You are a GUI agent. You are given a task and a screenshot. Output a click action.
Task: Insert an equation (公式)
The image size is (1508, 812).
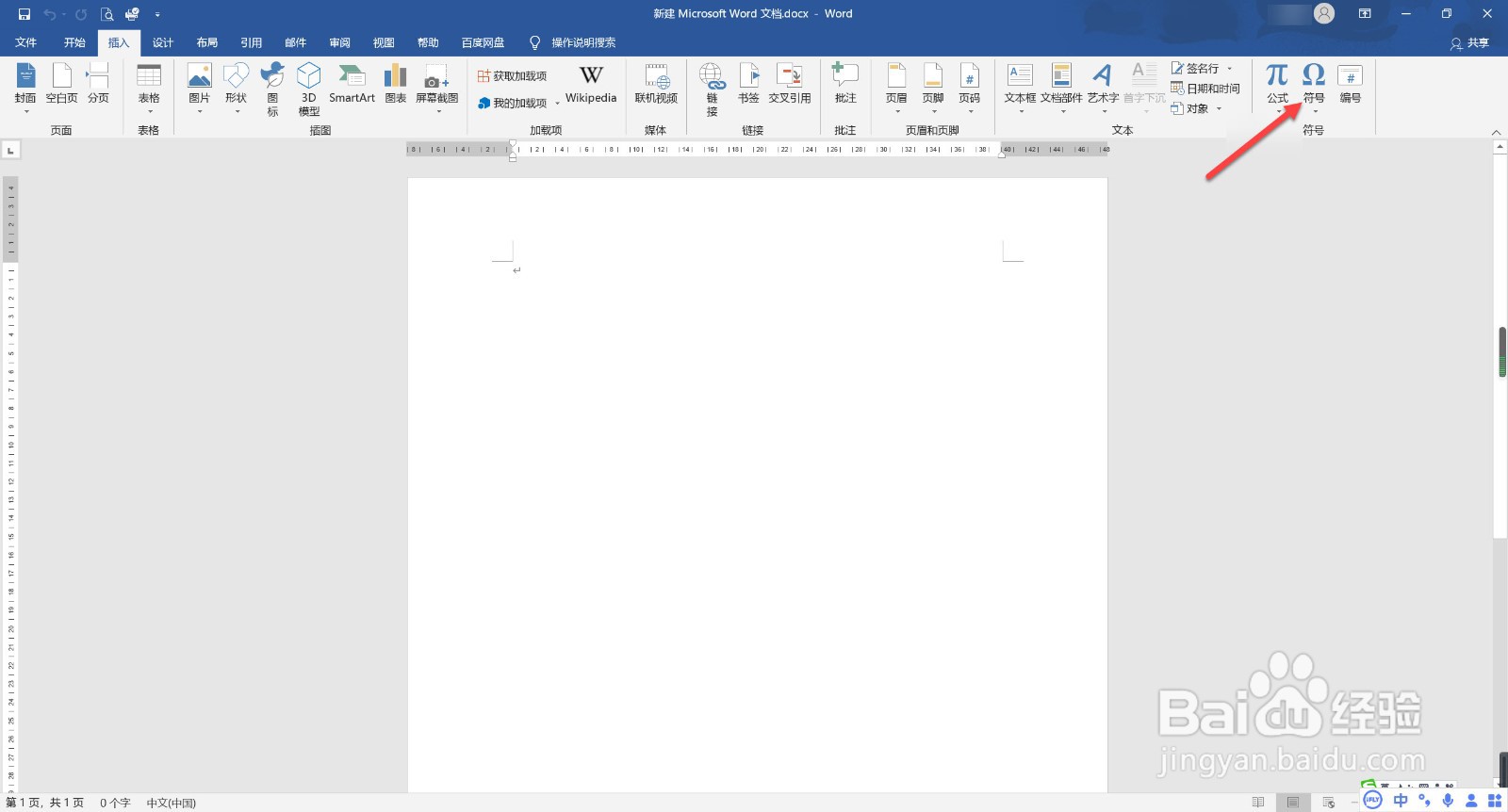coord(1277,87)
